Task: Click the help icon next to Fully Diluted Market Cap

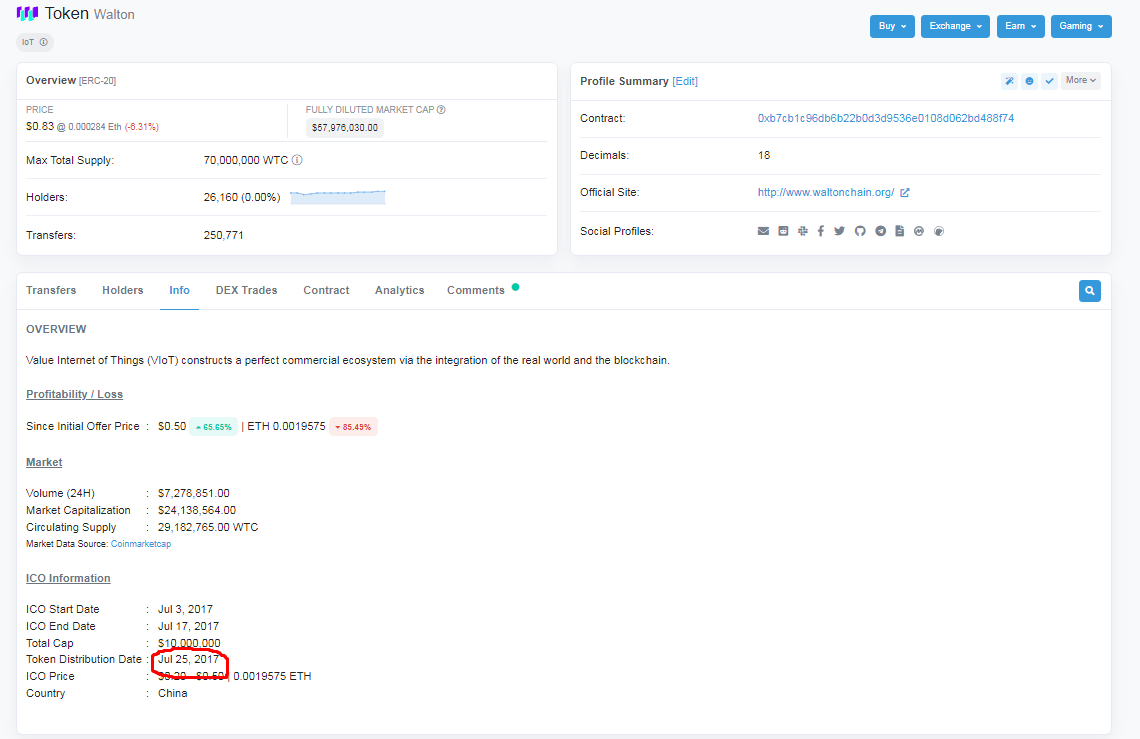Action: (x=441, y=110)
